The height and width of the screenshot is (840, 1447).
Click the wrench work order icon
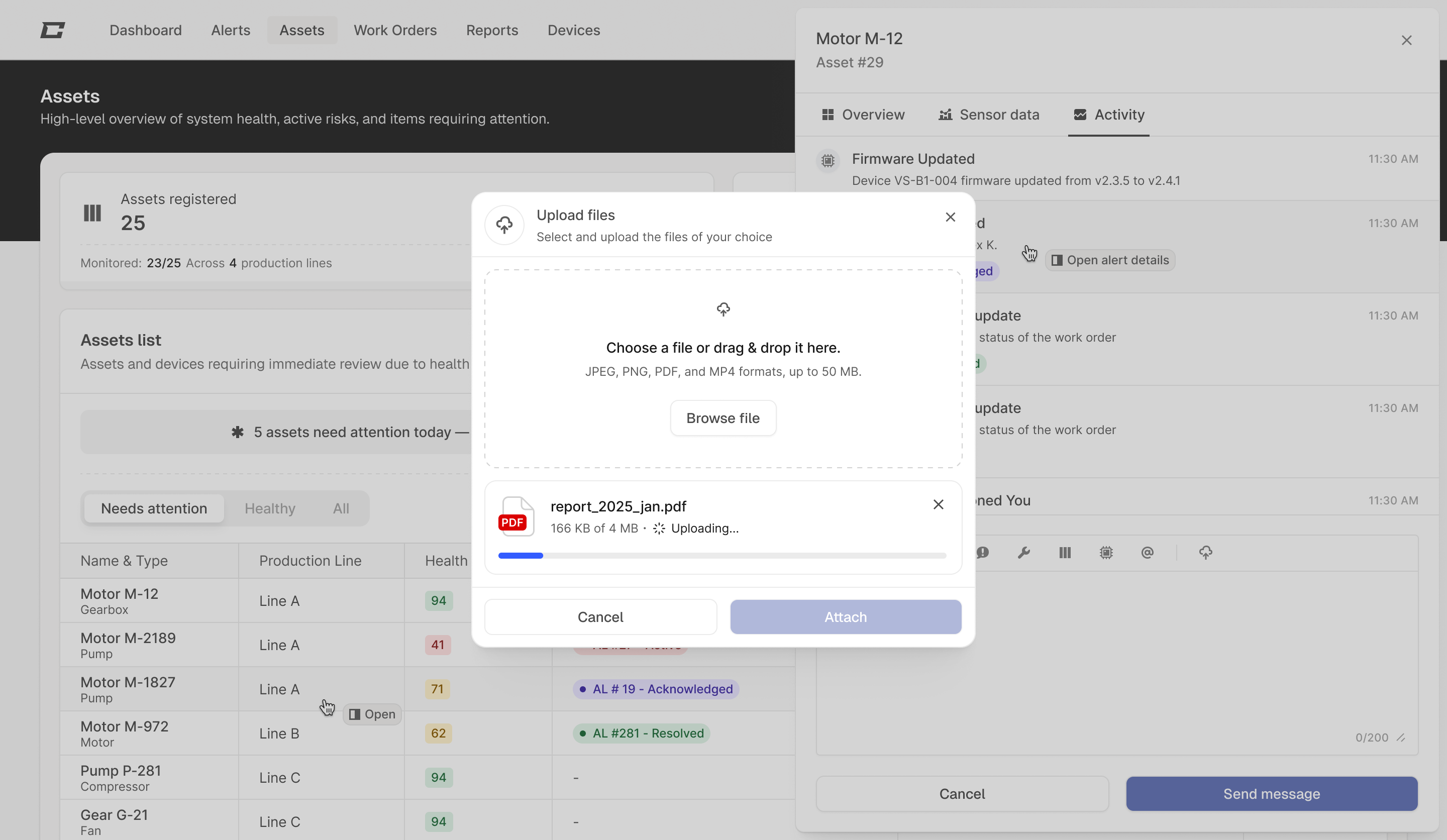coord(1023,552)
